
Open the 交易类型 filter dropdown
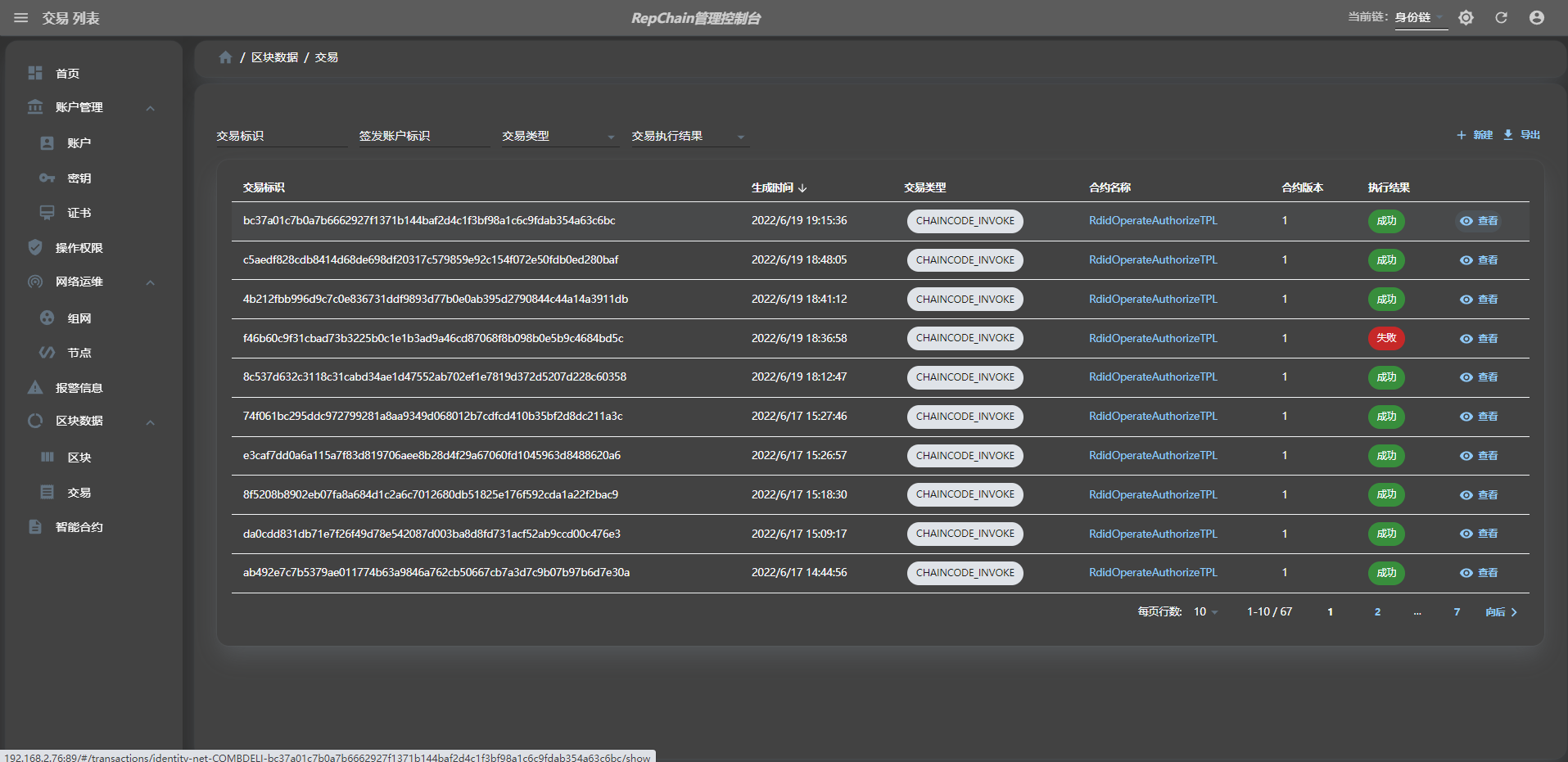point(560,137)
